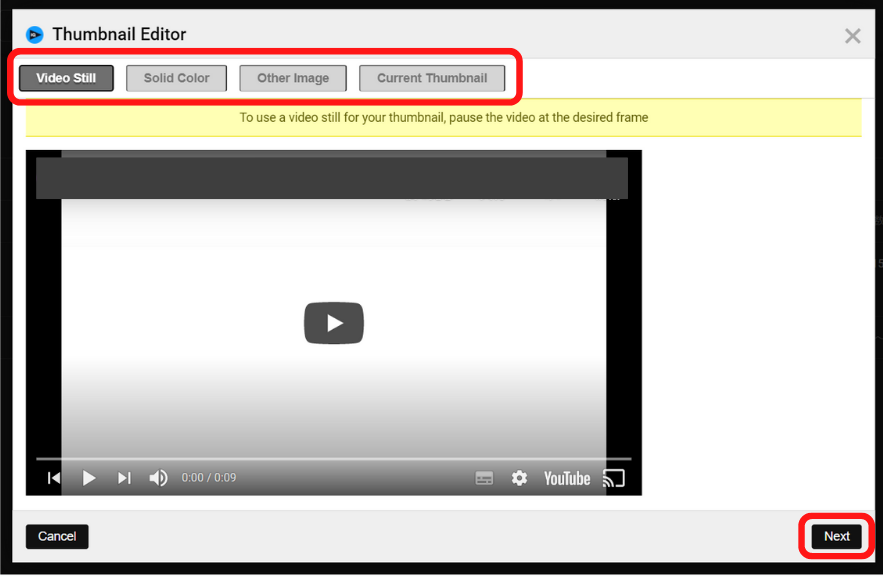Open the video settings gear menu
Viewport: 883px width, 580px height.
tap(519, 479)
